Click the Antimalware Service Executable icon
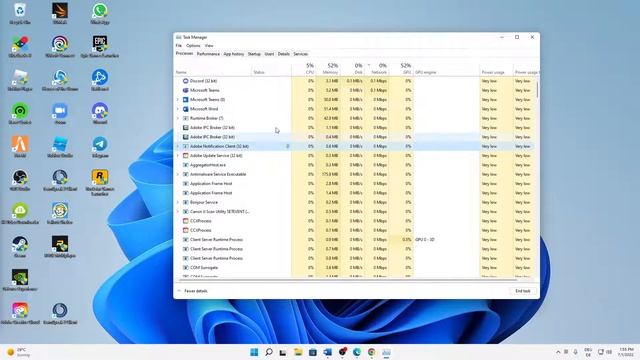 (x=185, y=174)
